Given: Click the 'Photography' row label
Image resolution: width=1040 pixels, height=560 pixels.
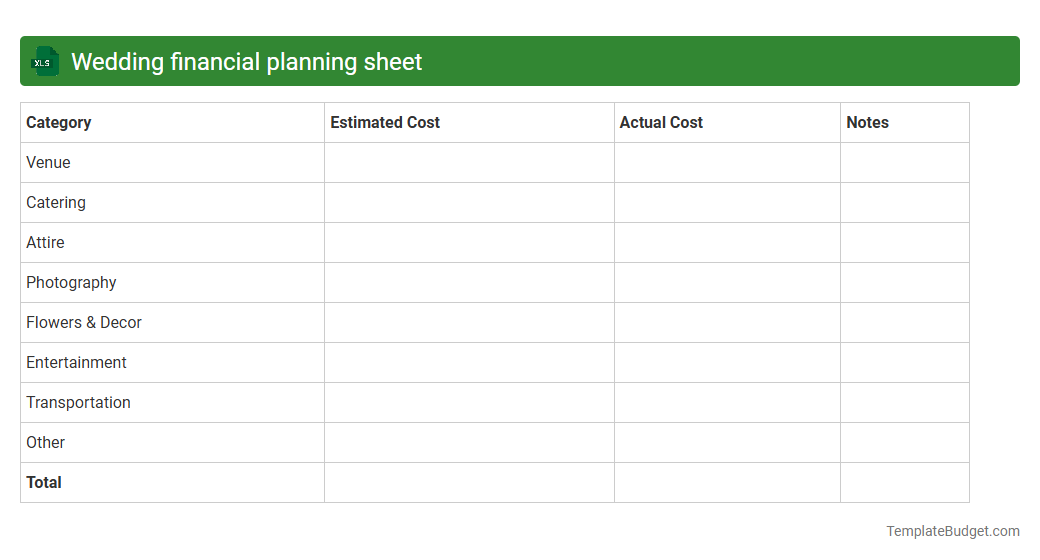Looking at the screenshot, I should click(x=71, y=283).
